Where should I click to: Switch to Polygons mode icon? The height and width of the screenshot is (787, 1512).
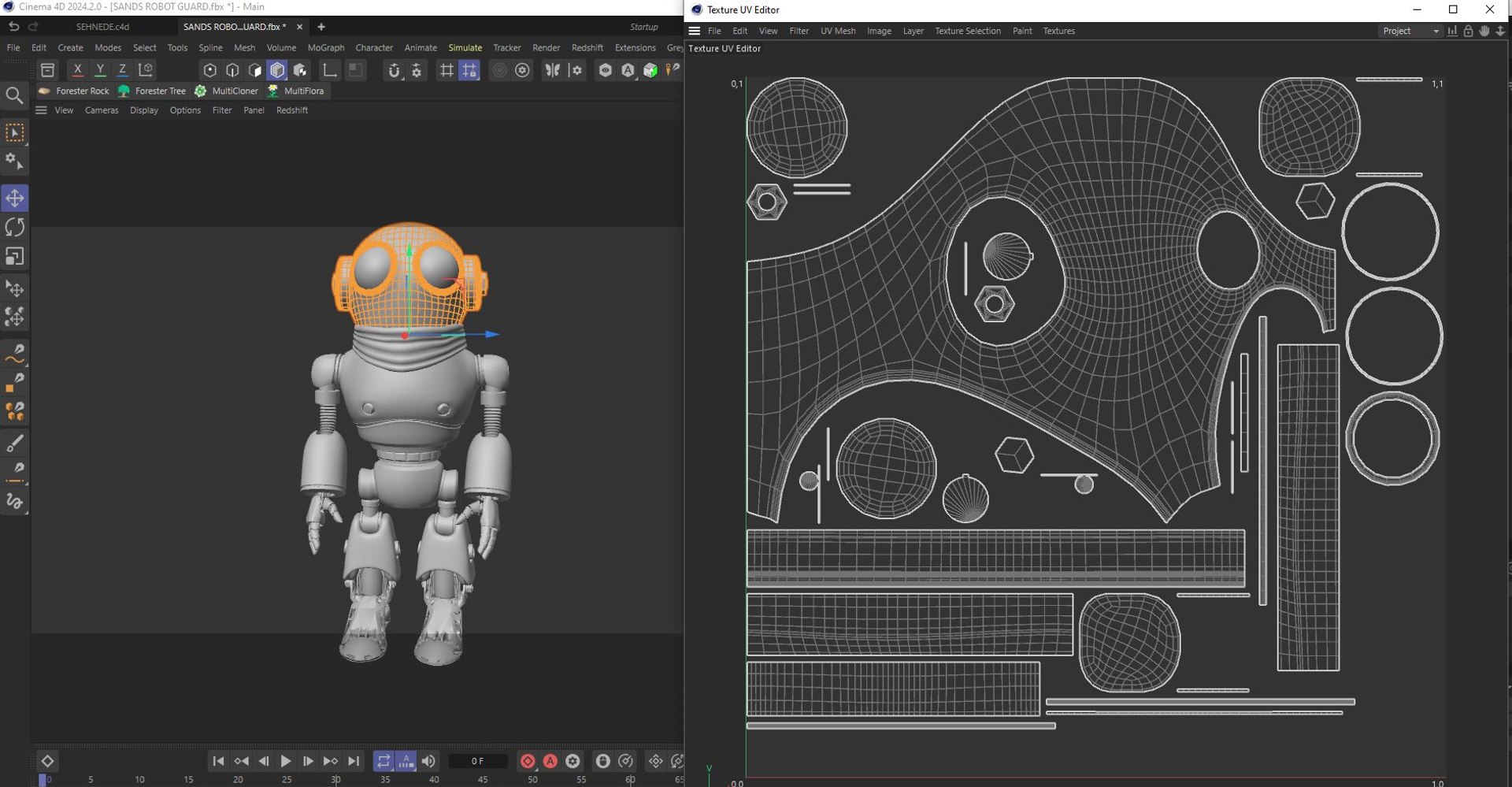coord(254,70)
